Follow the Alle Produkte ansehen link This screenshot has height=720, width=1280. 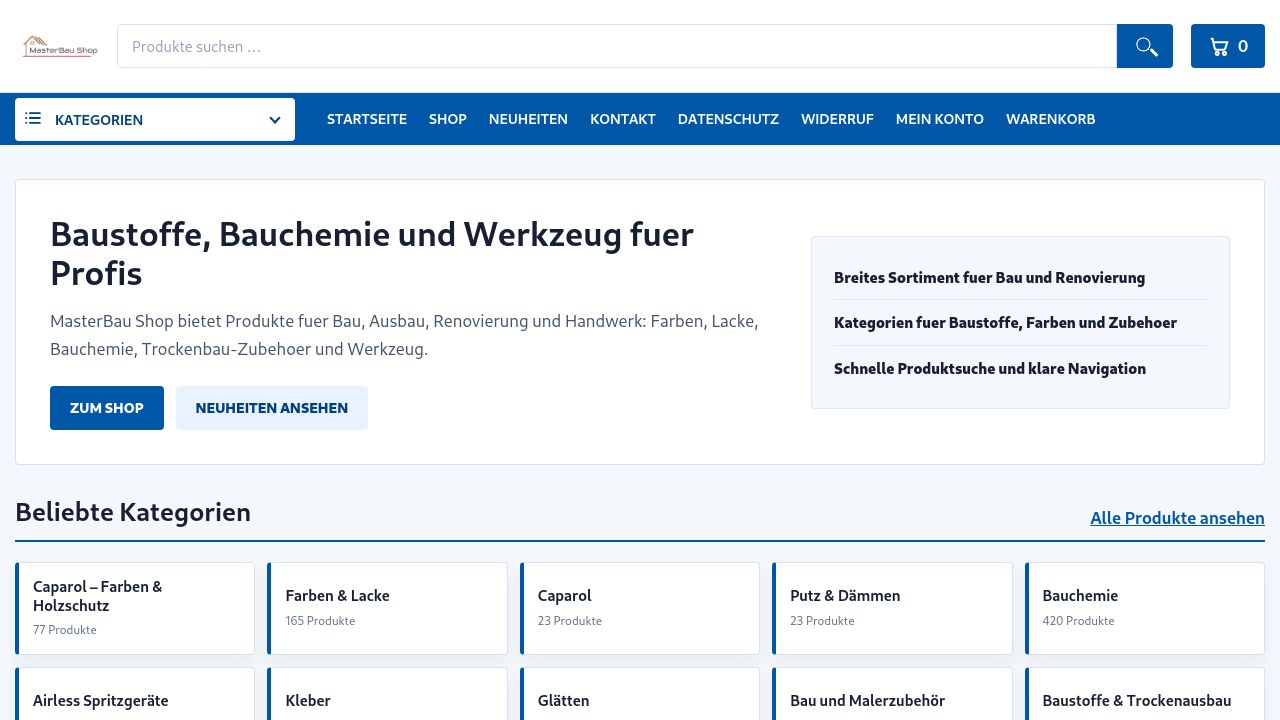point(1177,518)
